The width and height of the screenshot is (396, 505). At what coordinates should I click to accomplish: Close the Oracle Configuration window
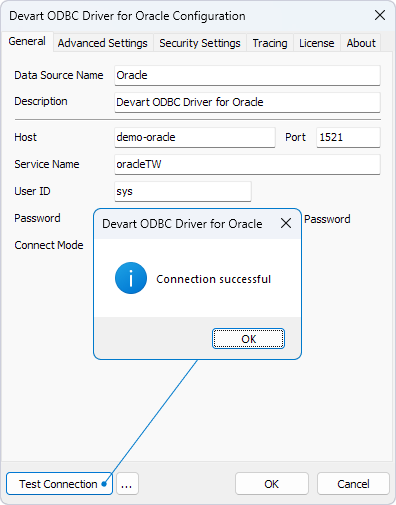380,15
